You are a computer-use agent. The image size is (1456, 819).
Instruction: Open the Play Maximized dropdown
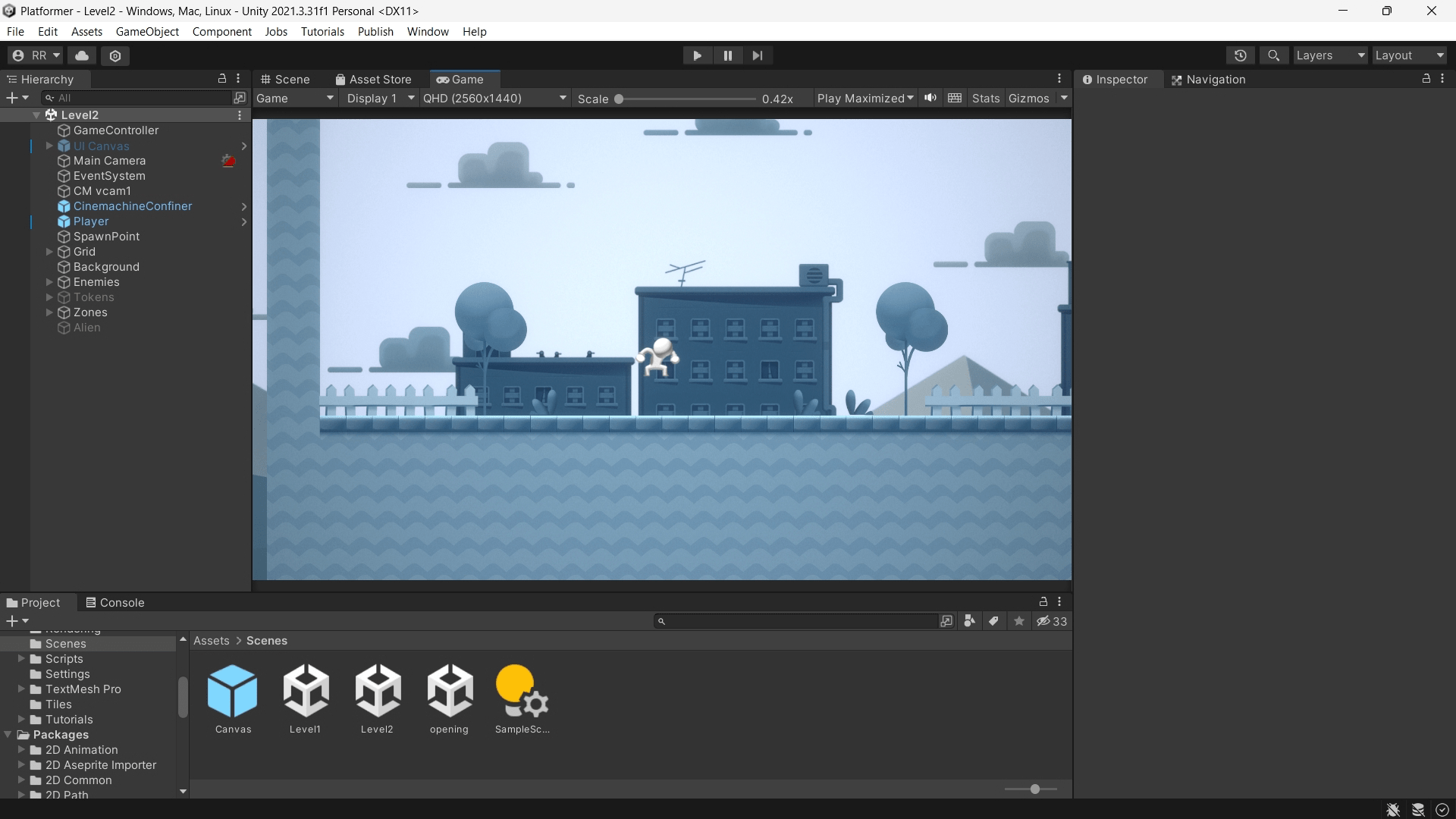tap(865, 99)
